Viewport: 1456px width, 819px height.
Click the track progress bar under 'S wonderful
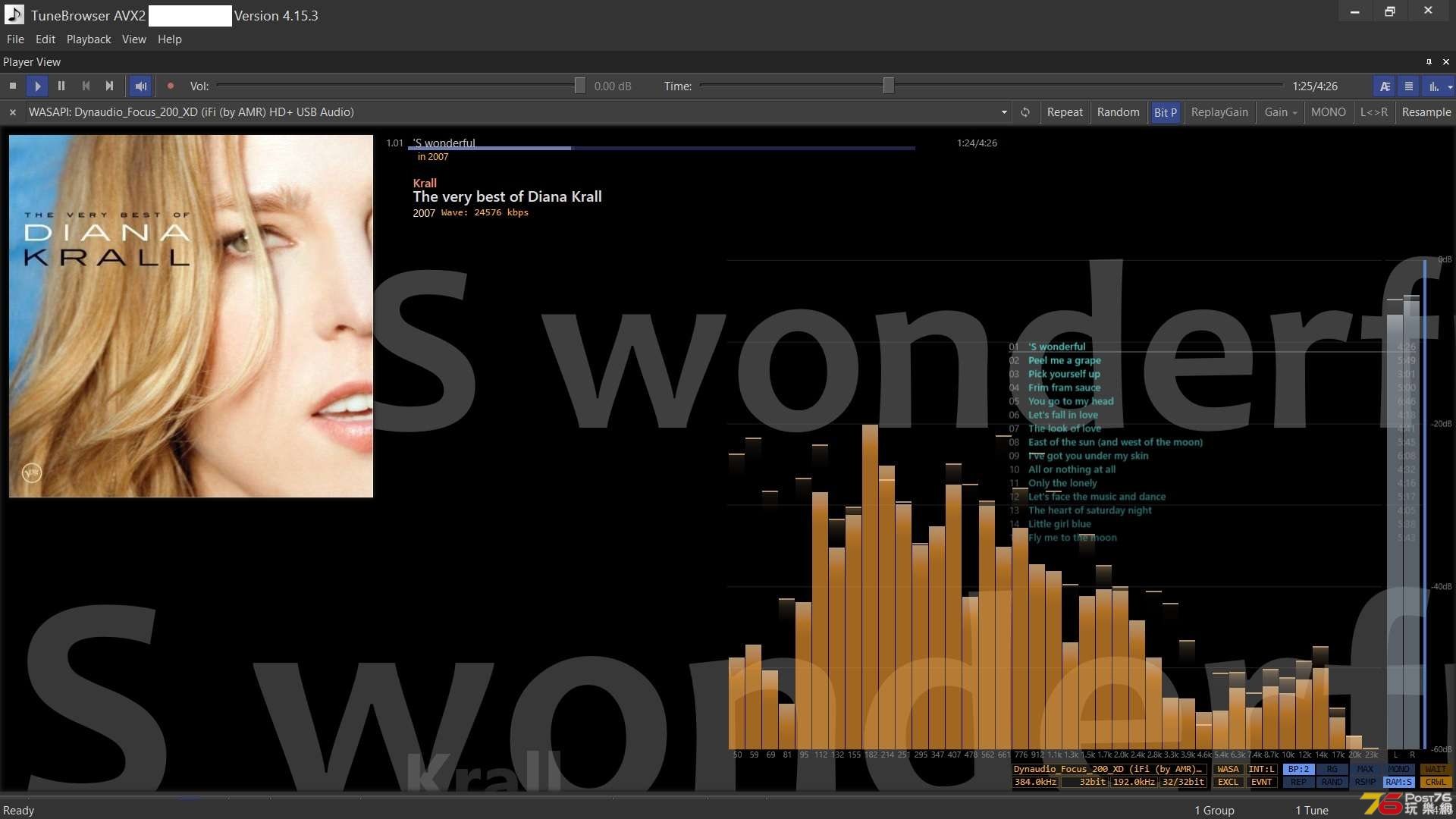[x=662, y=149]
